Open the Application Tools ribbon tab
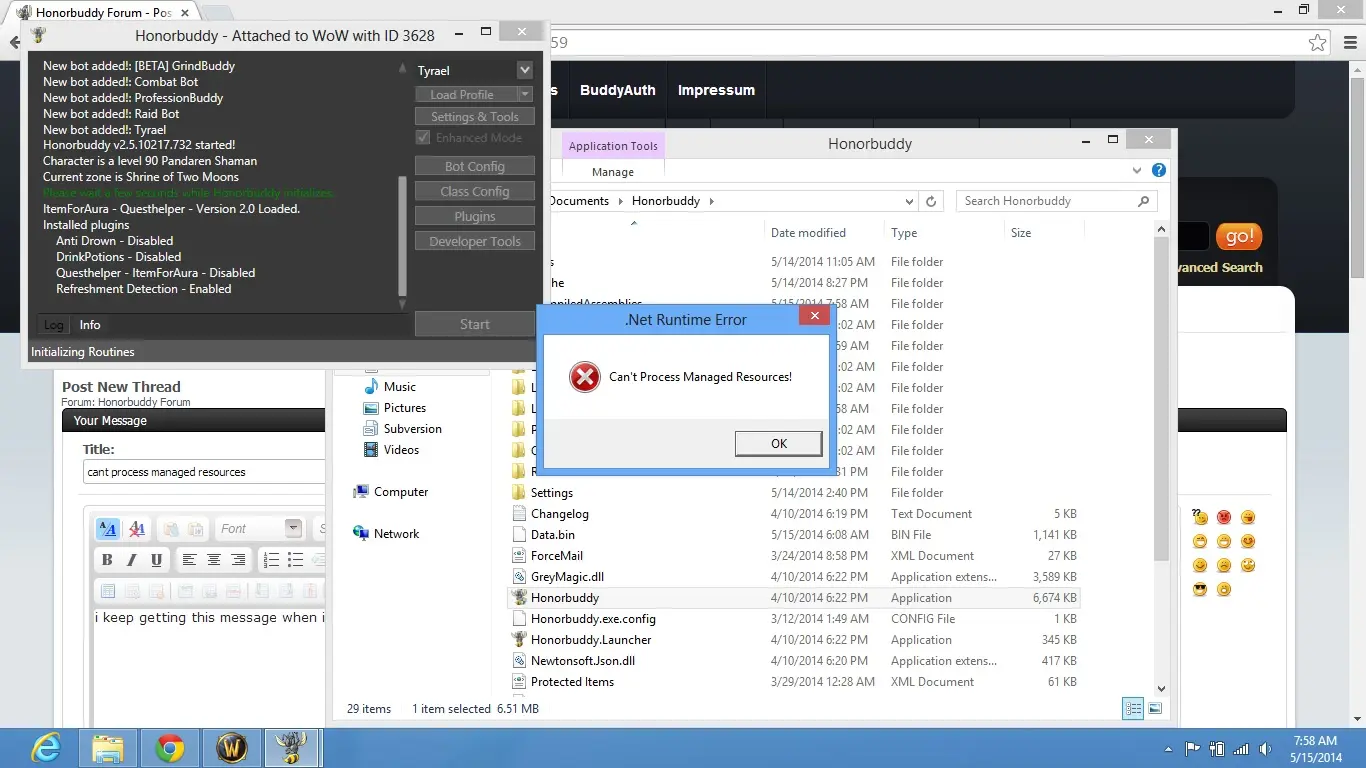 click(x=613, y=146)
